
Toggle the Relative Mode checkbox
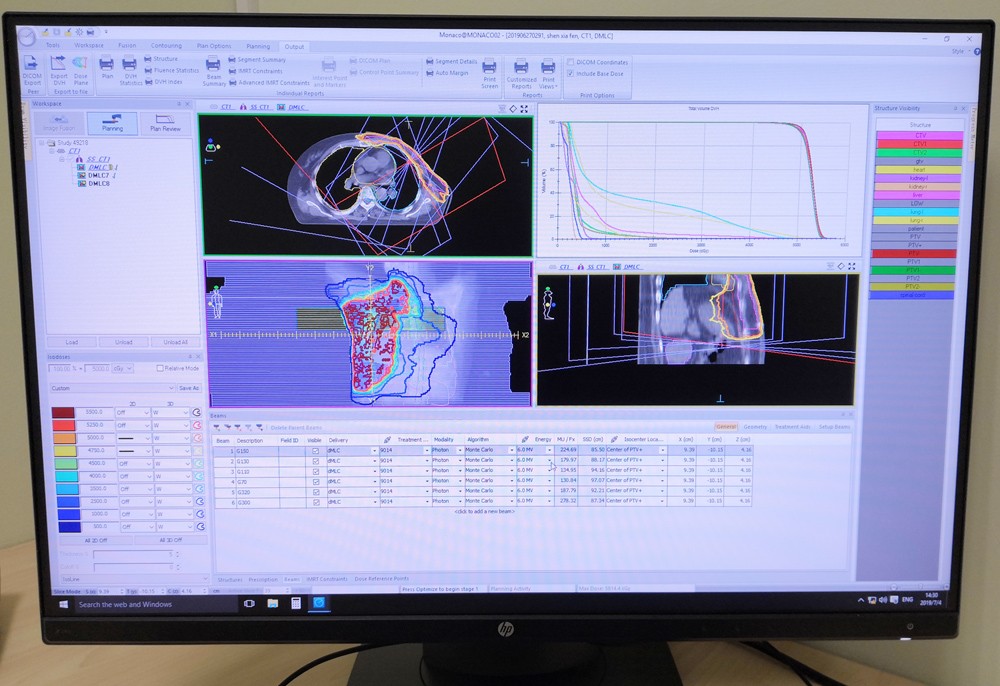(x=159, y=368)
